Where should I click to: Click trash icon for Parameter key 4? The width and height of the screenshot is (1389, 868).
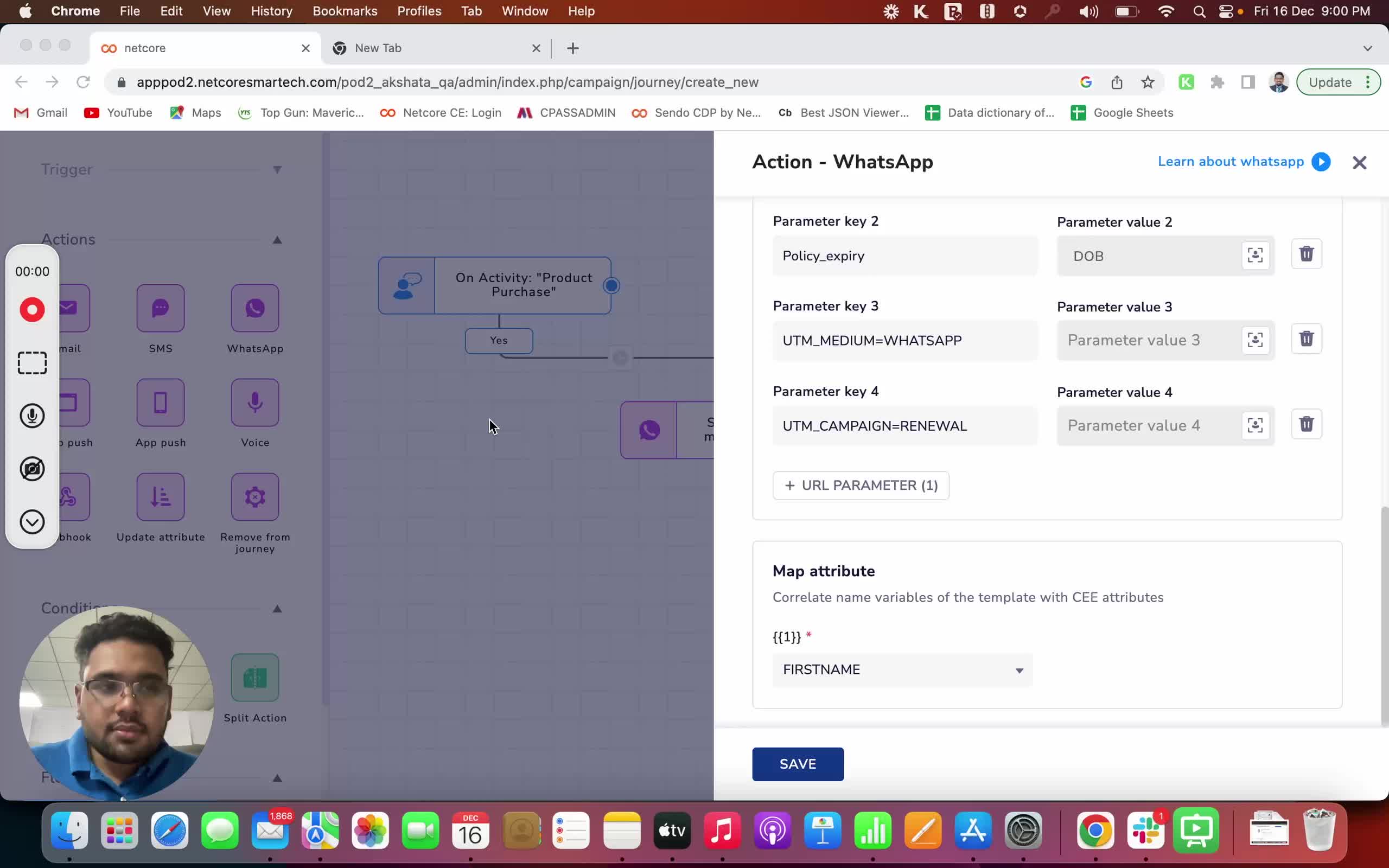pos(1306,424)
